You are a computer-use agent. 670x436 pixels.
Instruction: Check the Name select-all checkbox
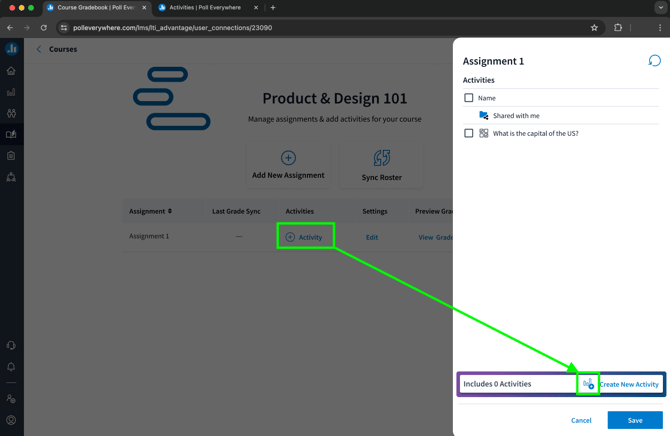tap(469, 98)
